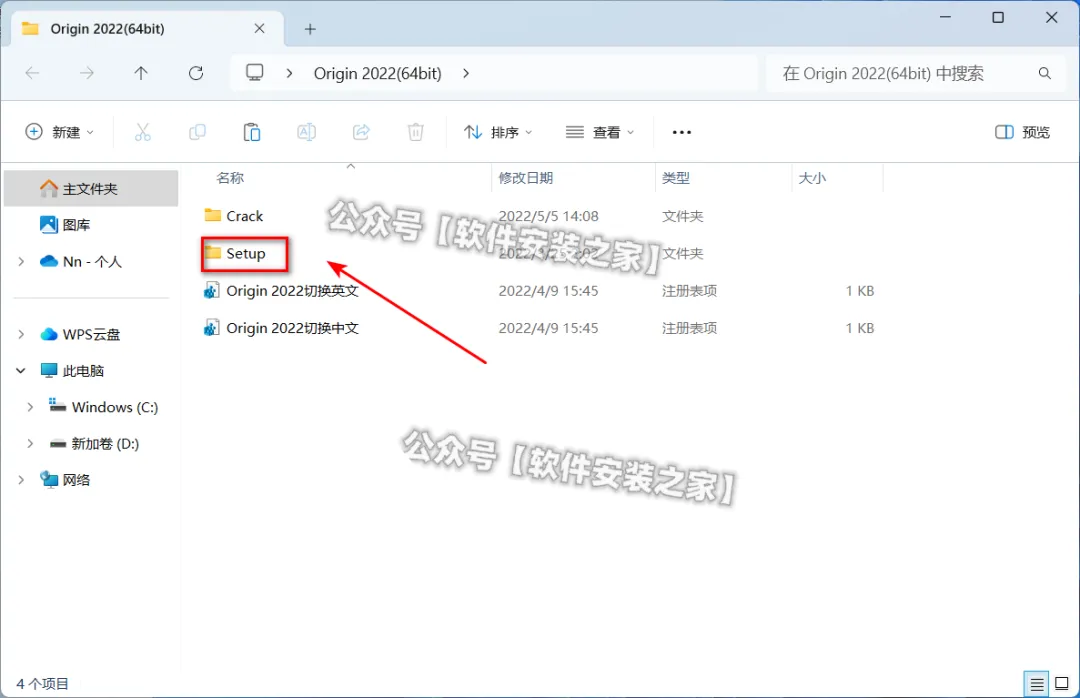
Task: Select the Origin 2022切换英文 registry file
Action: coord(281,291)
